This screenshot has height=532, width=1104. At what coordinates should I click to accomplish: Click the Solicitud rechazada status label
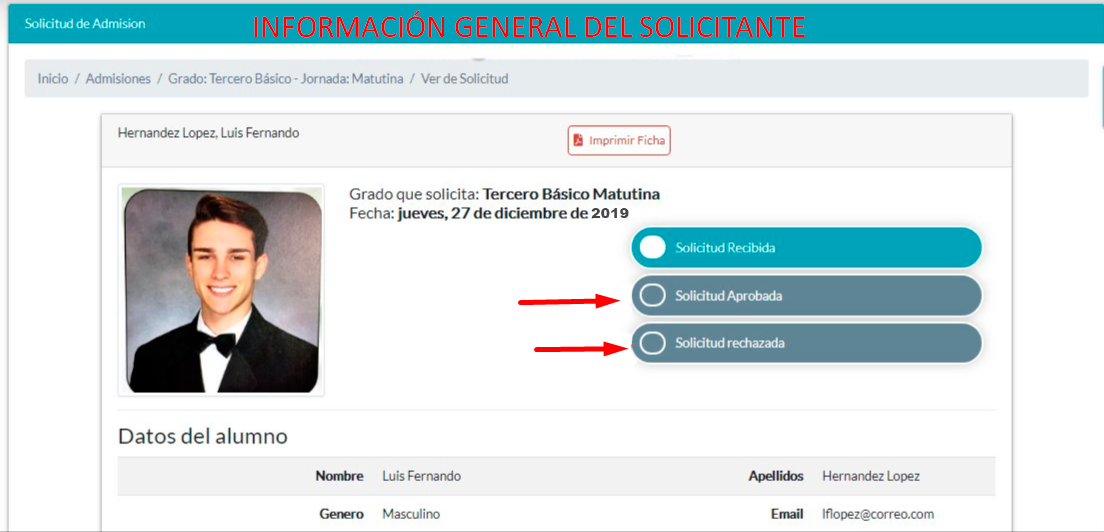[x=730, y=343]
